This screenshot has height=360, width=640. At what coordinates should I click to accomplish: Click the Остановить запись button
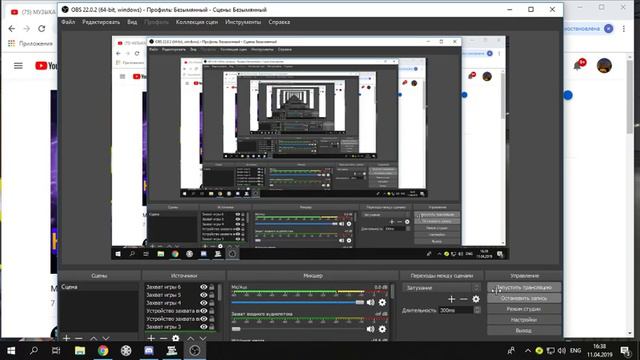(524, 298)
